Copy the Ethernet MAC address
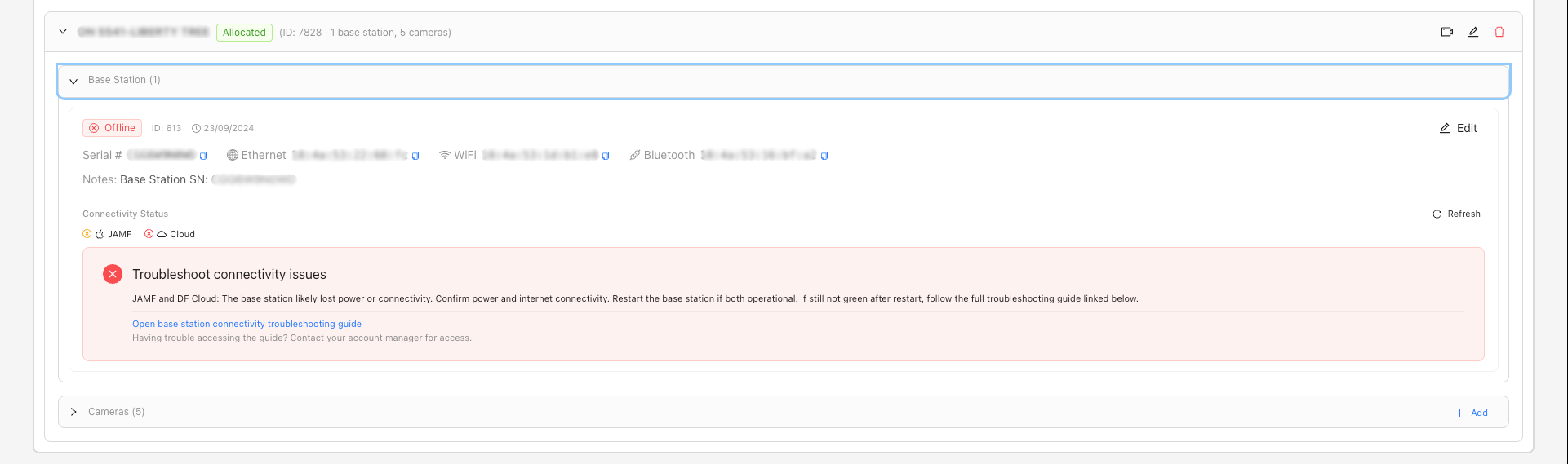This screenshot has width=1568, height=464. pyautogui.click(x=415, y=156)
